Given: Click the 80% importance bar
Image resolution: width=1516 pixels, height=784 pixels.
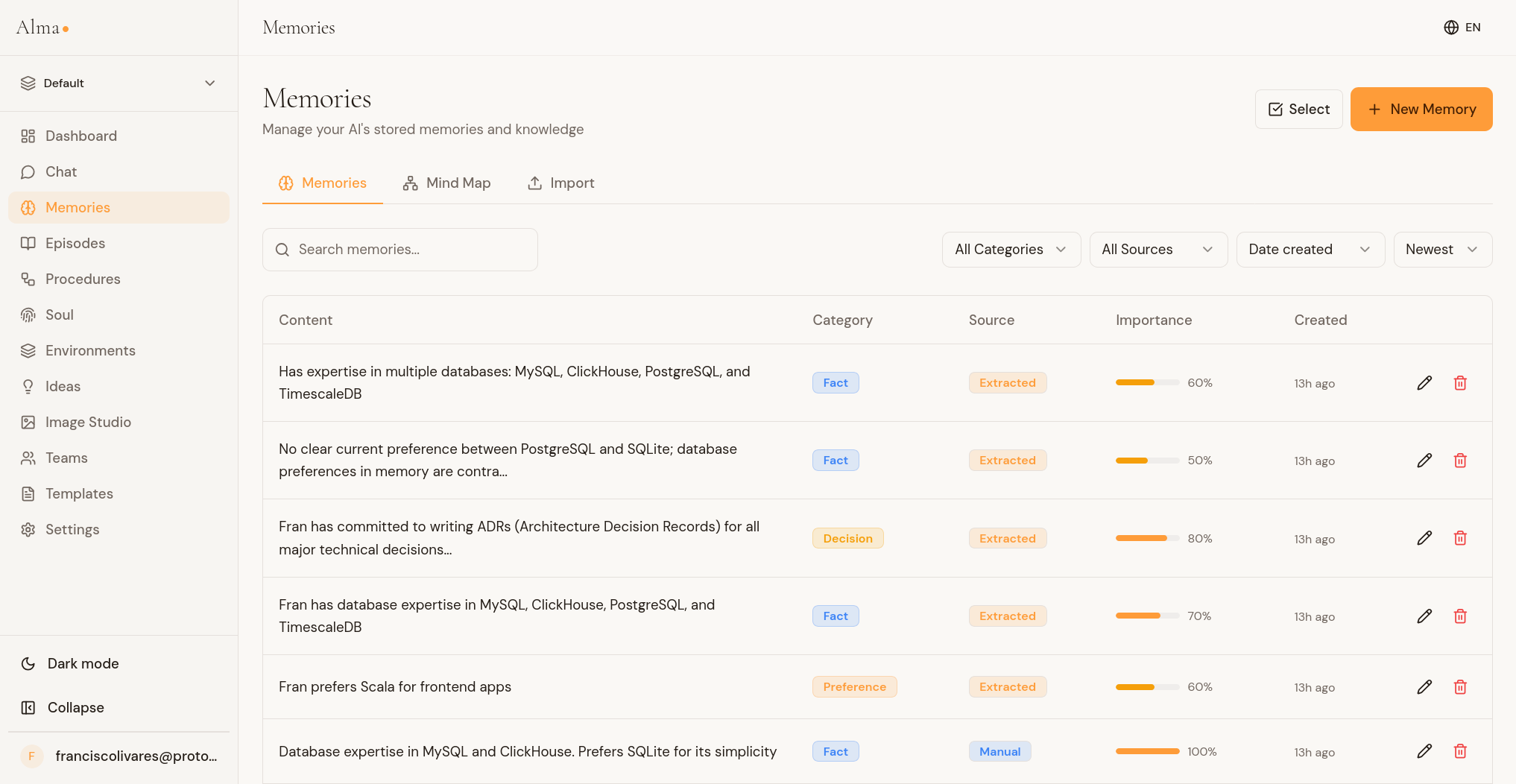Looking at the screenshot, I should pyautogui.click(x=1147, y=538).
